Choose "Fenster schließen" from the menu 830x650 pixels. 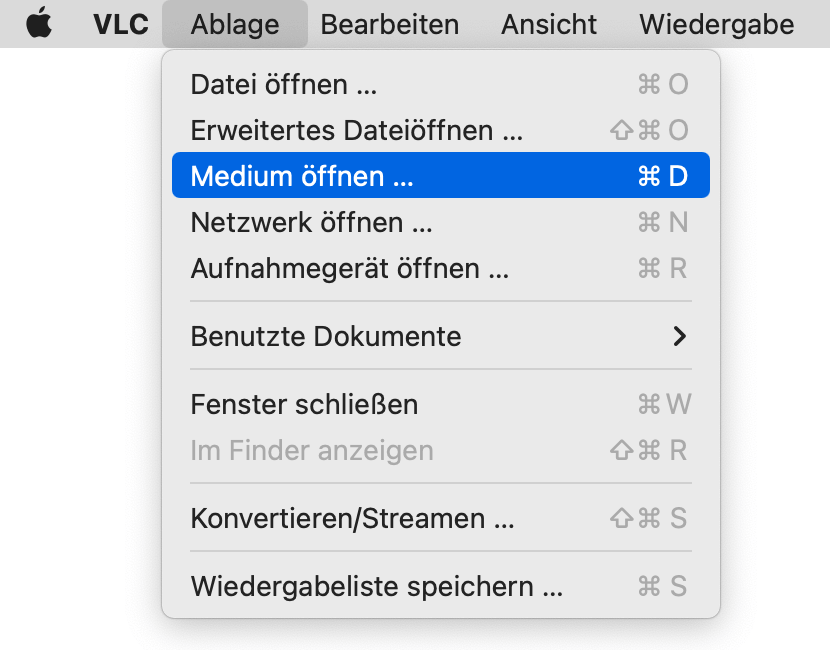304,404
